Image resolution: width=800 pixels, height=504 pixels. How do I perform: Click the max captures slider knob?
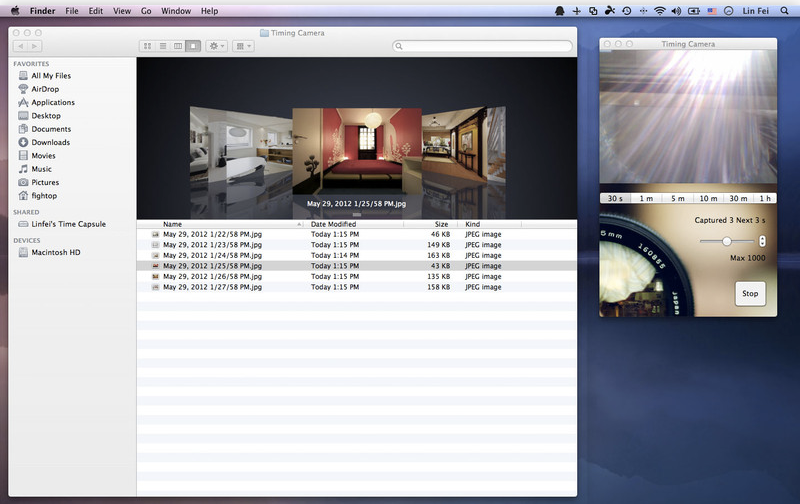coord(727,241)
